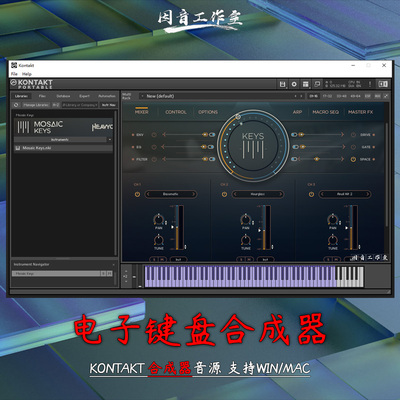Image resolution: width=400 pixels, height=400 pixels.
Task: Click the save instrument disk icon
Action: coord(282,84)
